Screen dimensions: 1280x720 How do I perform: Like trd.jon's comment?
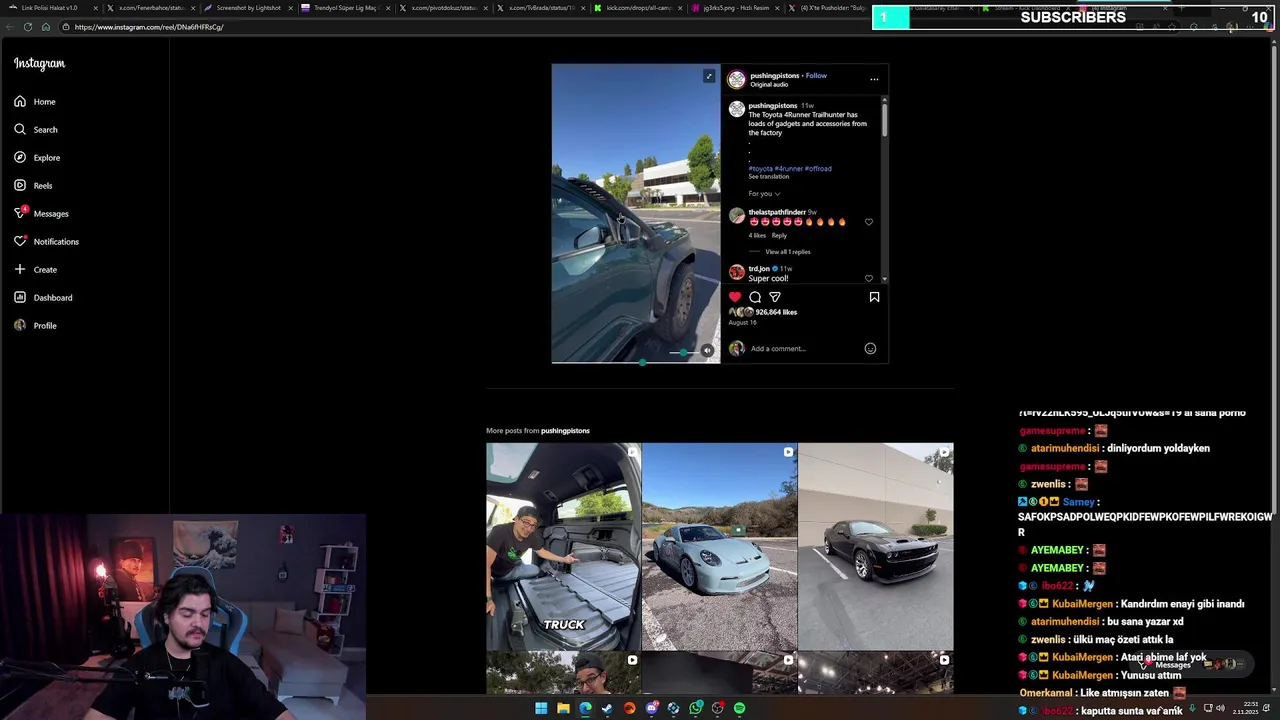[868, 278]
